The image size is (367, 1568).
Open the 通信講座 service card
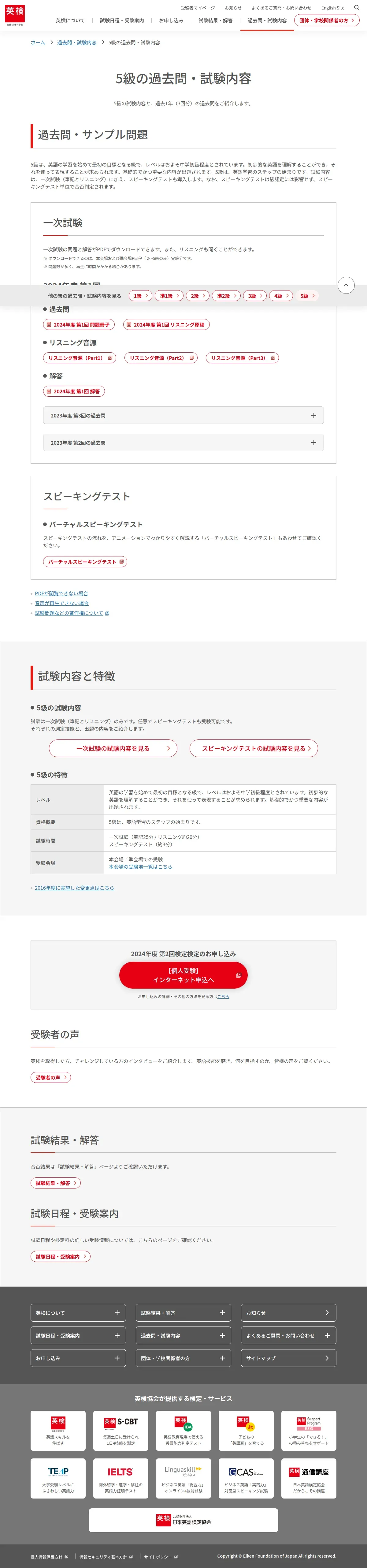(x=309, y=1479)
